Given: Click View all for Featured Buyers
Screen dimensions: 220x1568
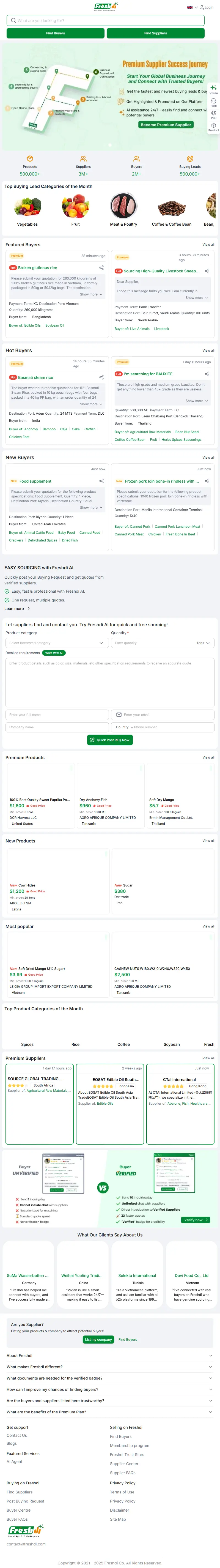Looking at the screenshot, I should point(208,245).
